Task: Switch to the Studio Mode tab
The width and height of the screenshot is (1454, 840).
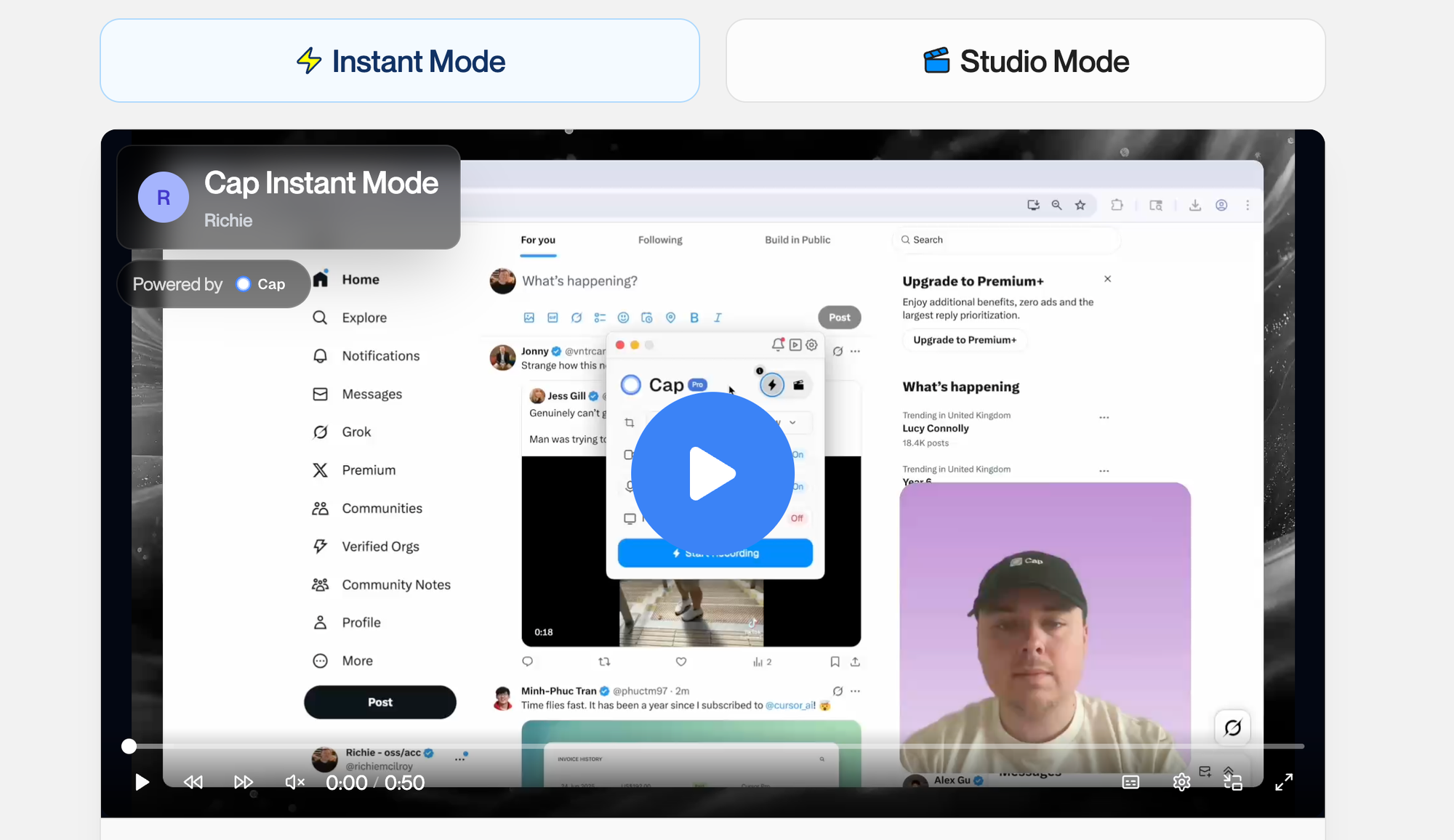Action: point(1025,61)
